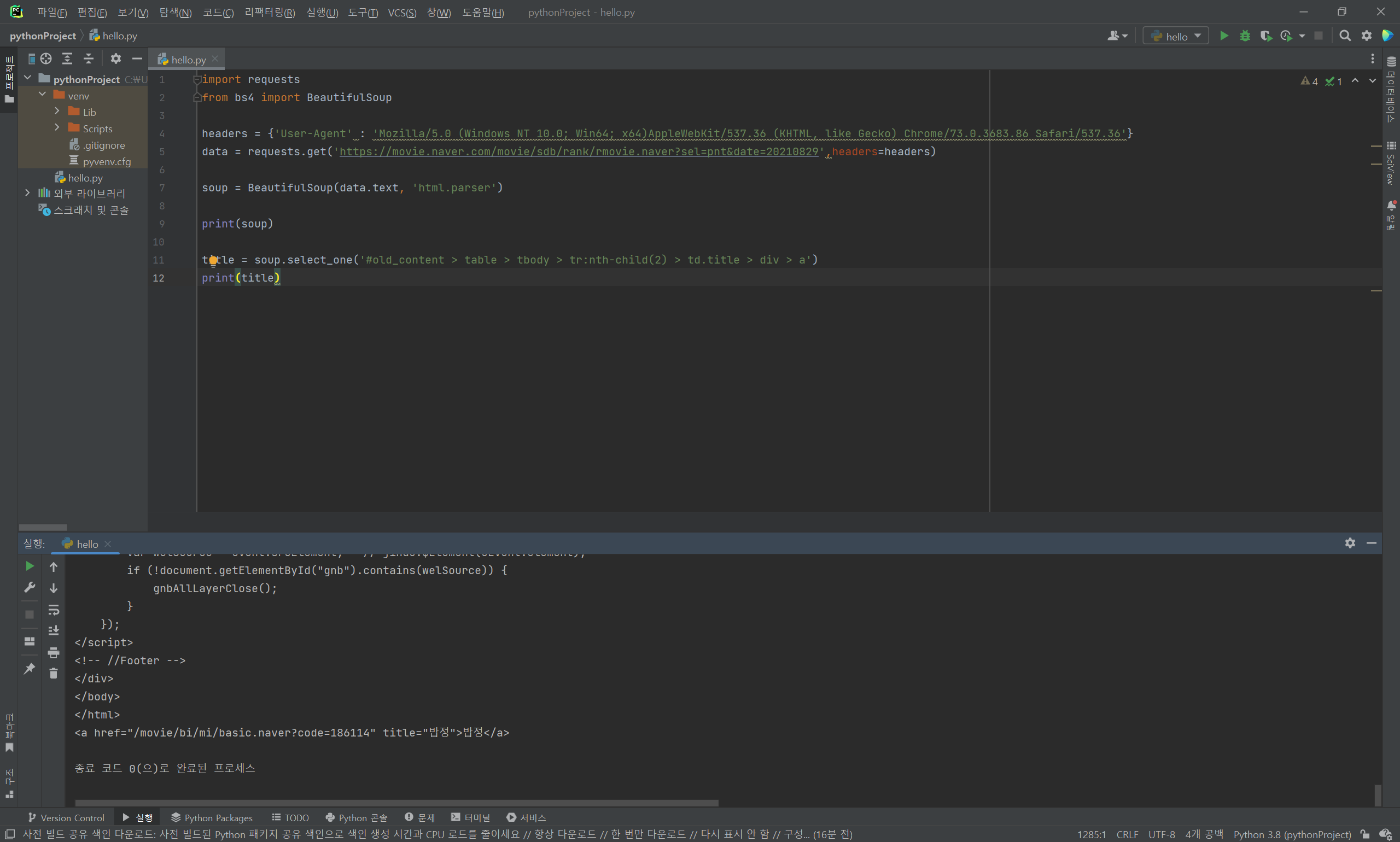Select opened file in project tree
The image size is (1400, 842).
[x=46, y=59]
